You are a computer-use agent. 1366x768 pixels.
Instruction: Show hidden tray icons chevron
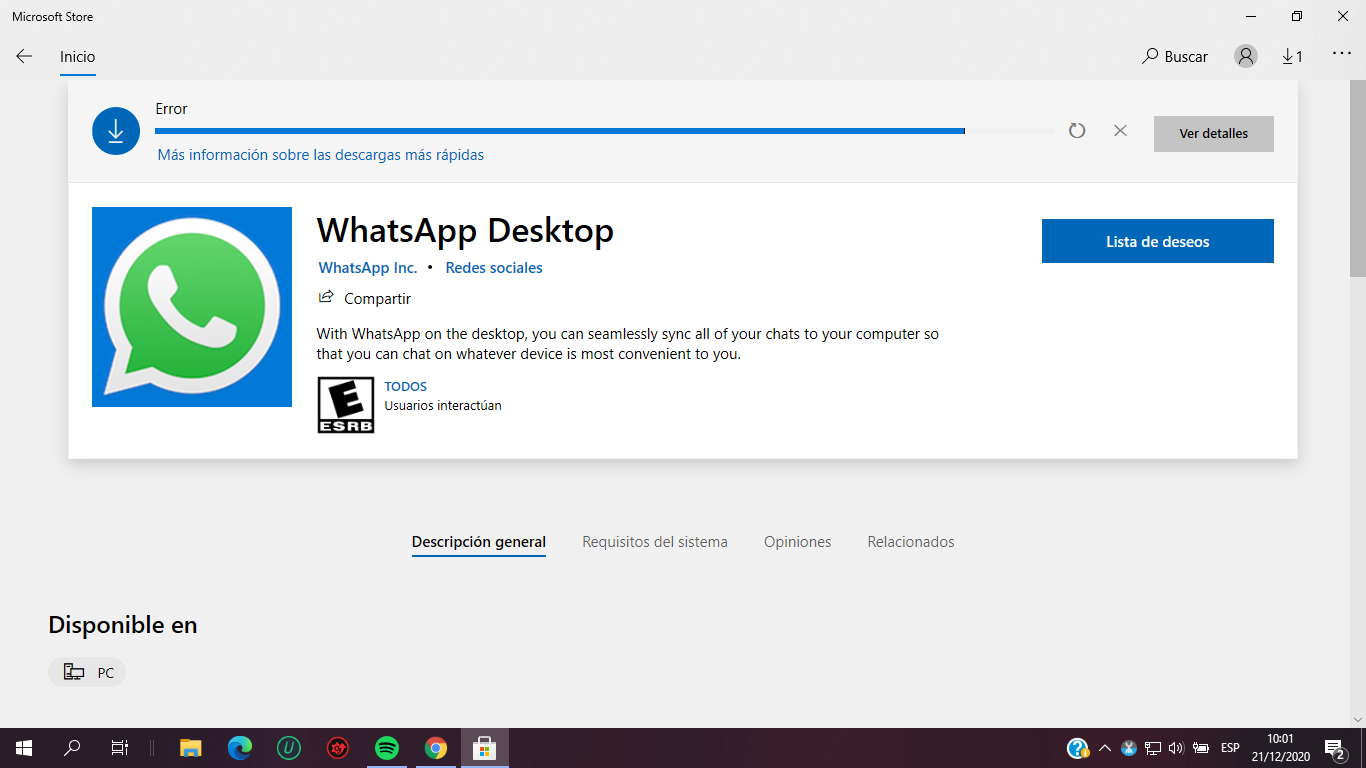(x=1105, y=748)
